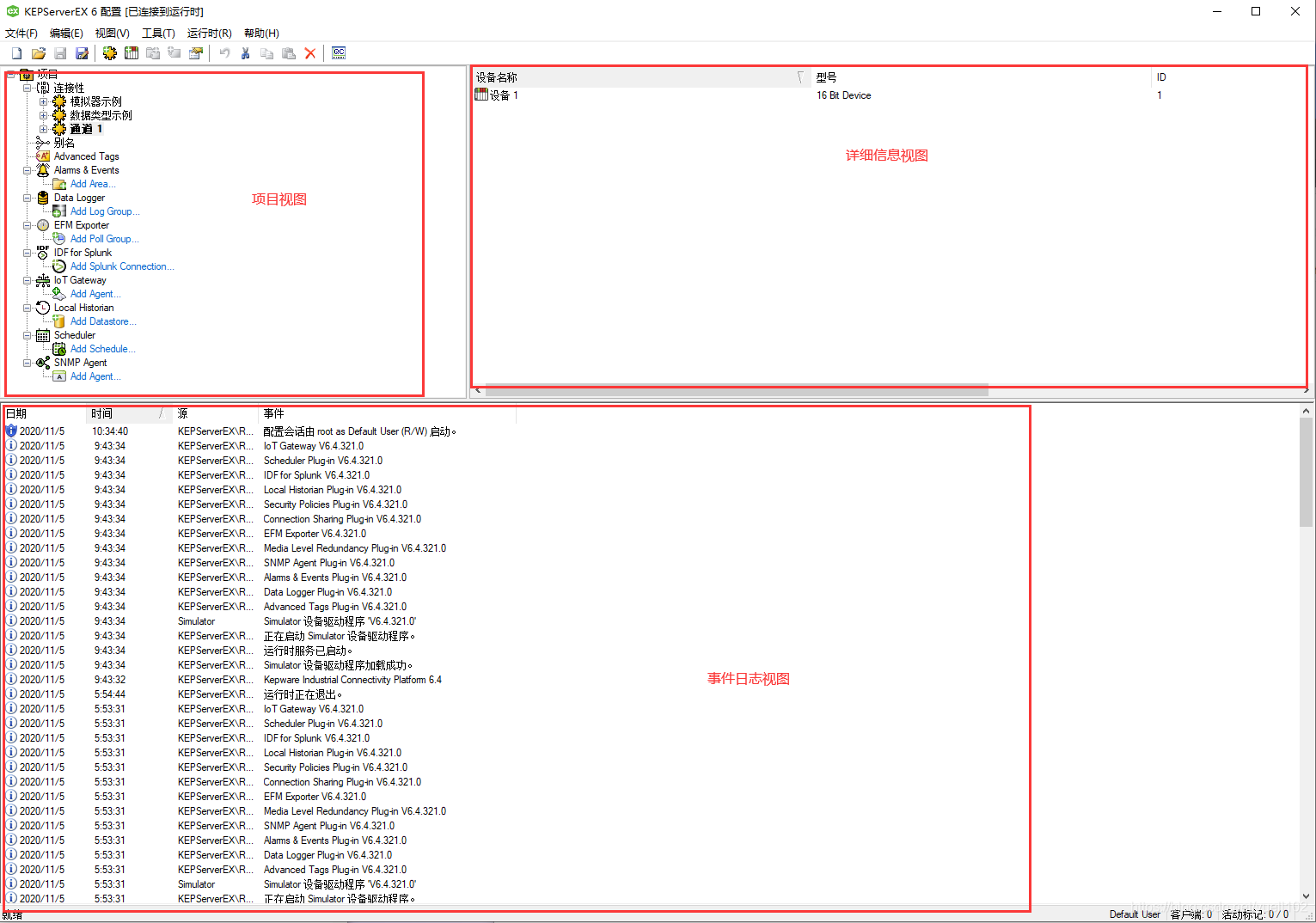The height and width of the screenshot is (923, 1316).
Task: Click the SNMP Agent tree icon
Action: pos(43,363)
